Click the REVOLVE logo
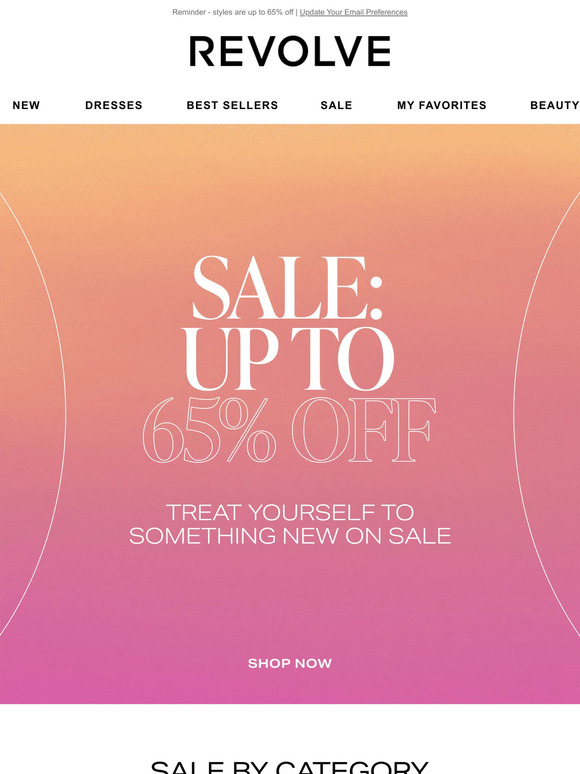The image size is (580, 774). (290, 51)
